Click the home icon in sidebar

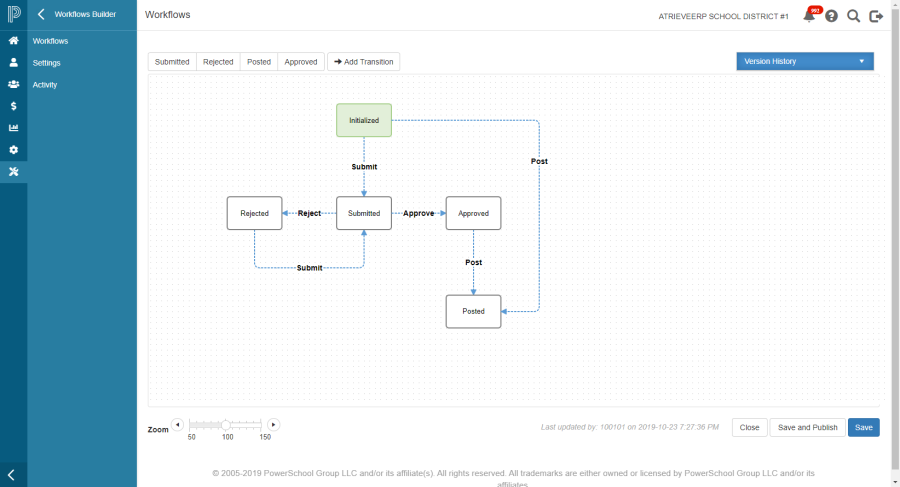point(13,41)
